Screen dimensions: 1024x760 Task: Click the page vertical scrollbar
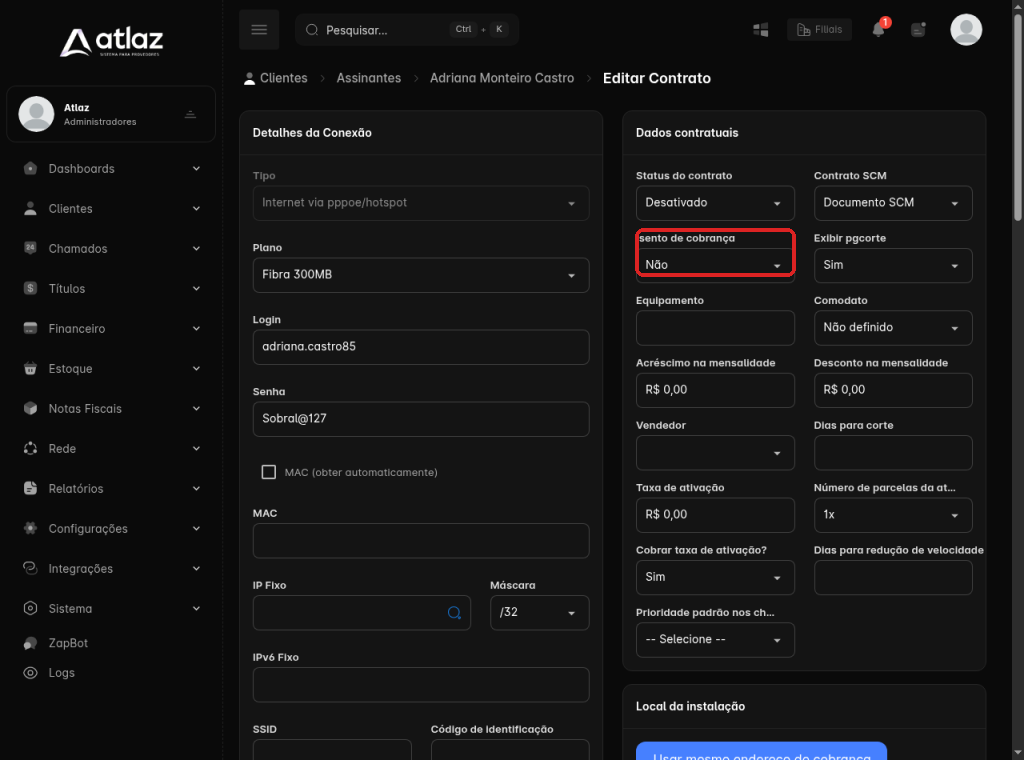1018,118
